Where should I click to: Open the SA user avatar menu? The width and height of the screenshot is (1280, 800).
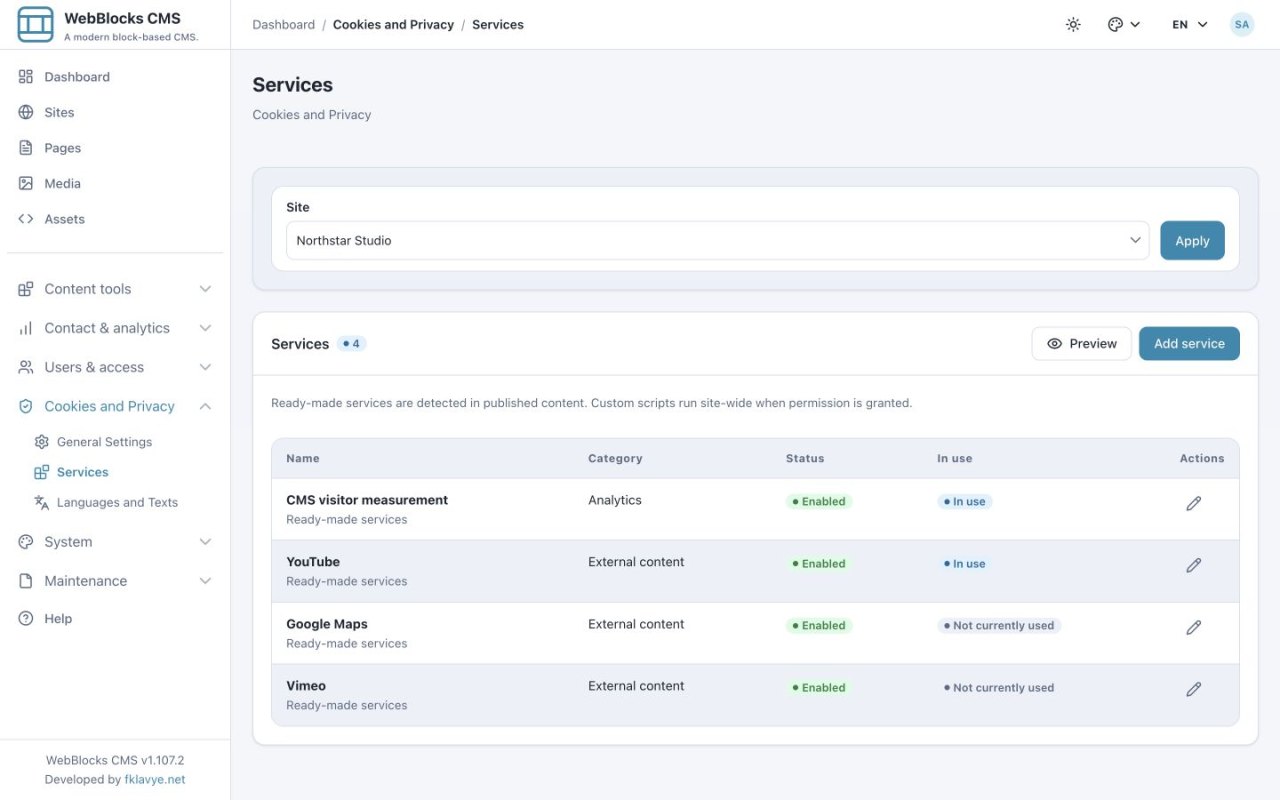point(1242,24)
